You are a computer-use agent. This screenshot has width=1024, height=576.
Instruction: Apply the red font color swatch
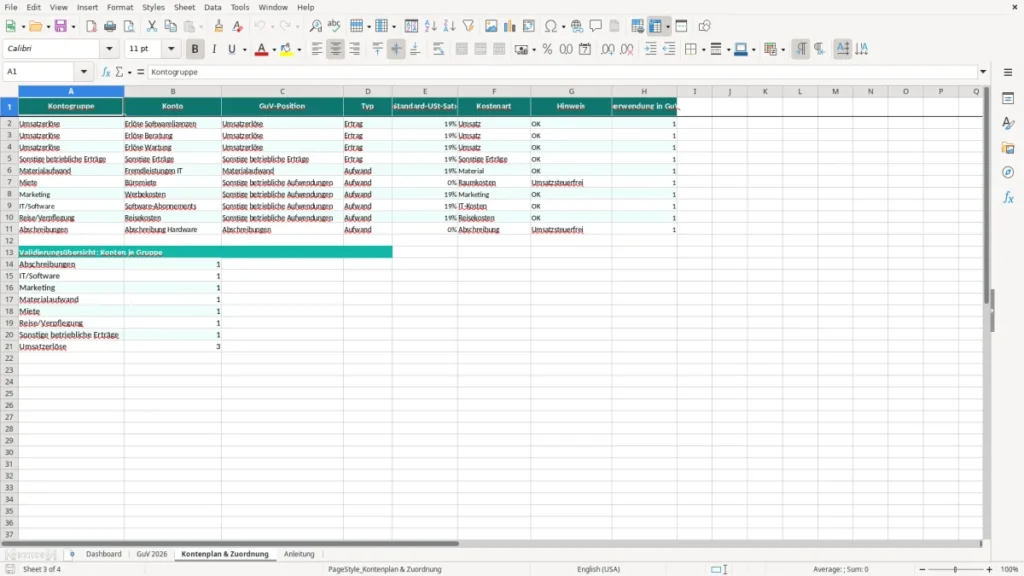tap(261, 49)
